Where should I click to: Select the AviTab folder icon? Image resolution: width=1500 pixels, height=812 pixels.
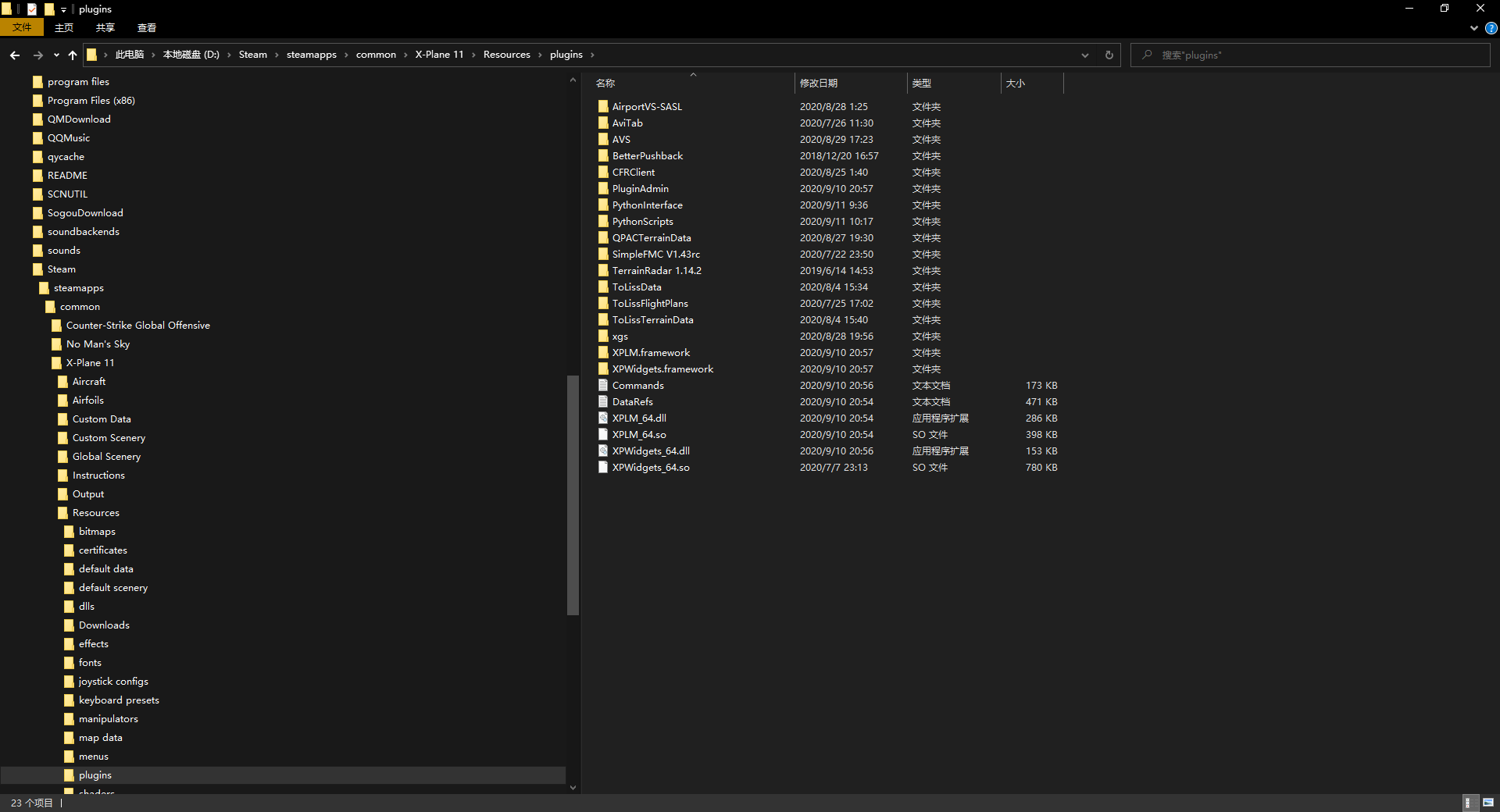click(603, 123)
